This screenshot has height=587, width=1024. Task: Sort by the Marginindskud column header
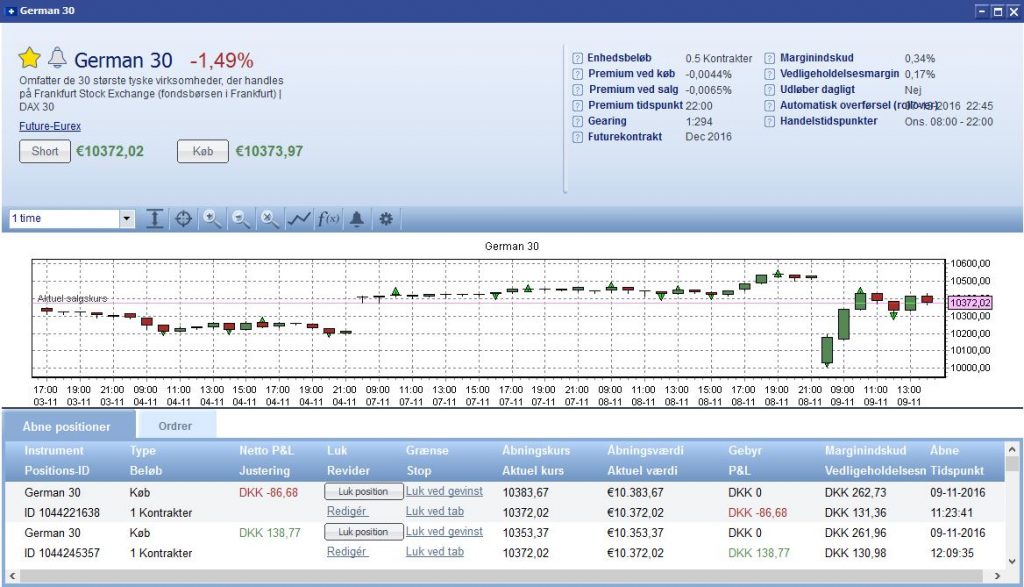865,451
